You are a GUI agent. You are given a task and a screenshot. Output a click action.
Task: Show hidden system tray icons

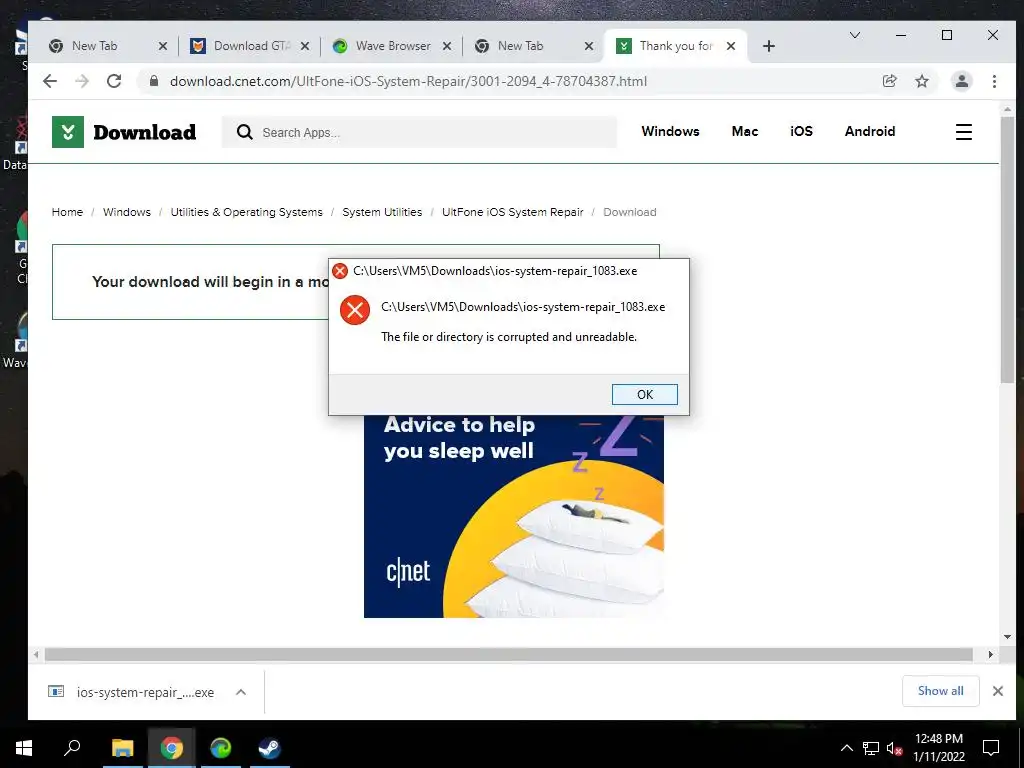coord(846,748)
